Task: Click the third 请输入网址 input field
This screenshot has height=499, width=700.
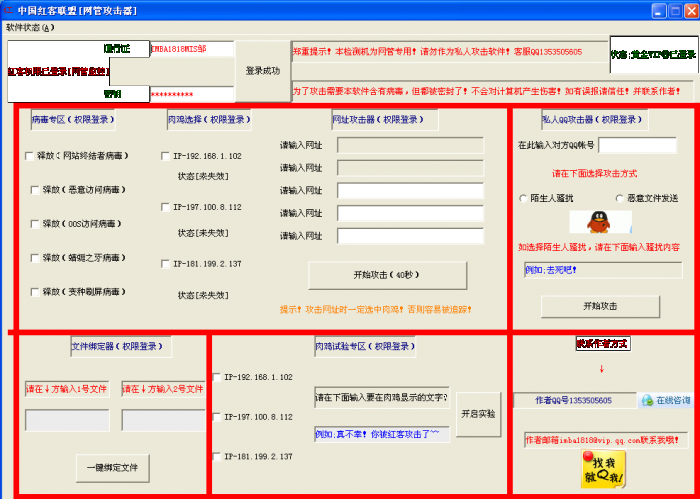Action: tap(410, 191)
